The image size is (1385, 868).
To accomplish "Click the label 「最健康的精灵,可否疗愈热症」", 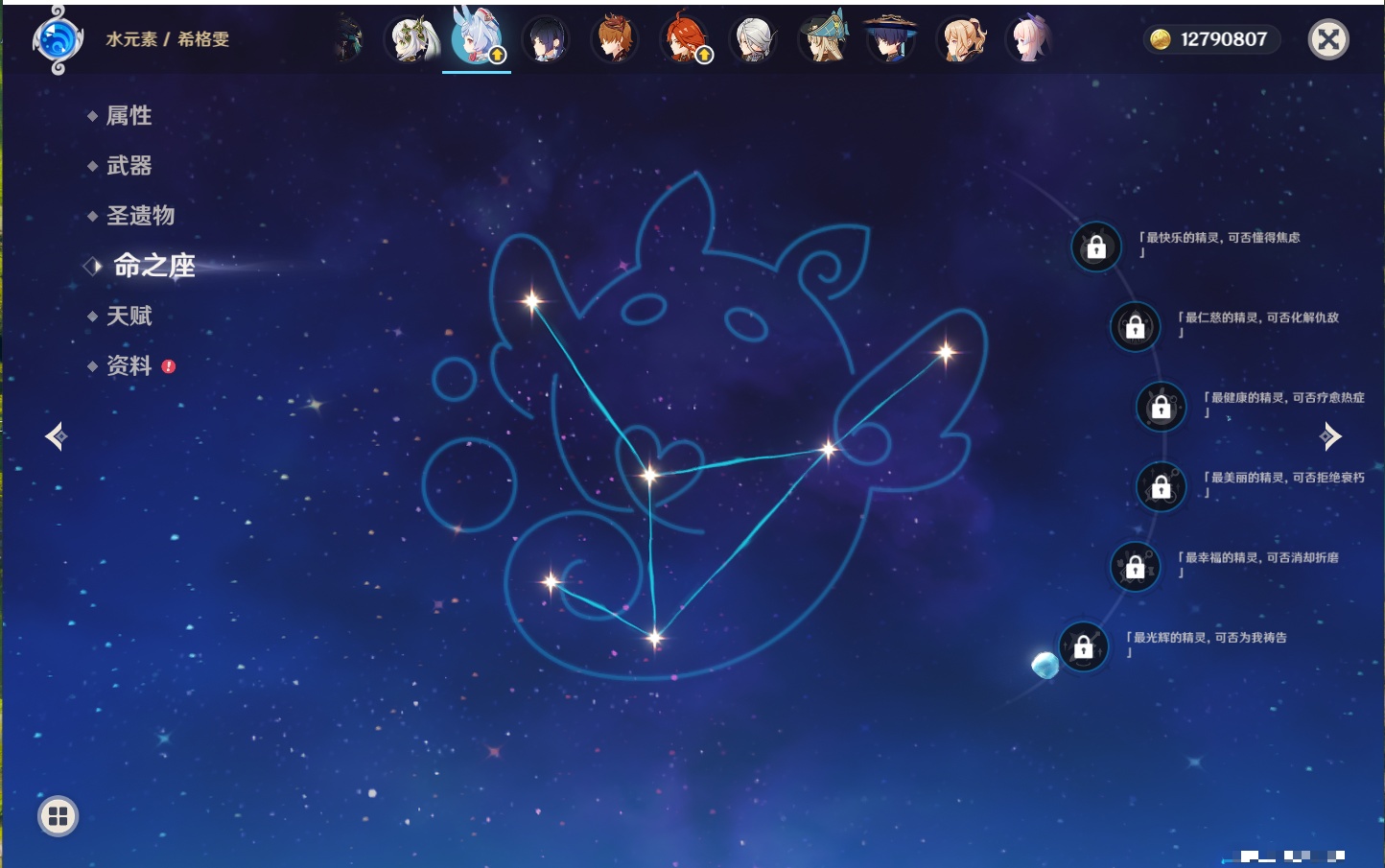I will point(1284,404).
